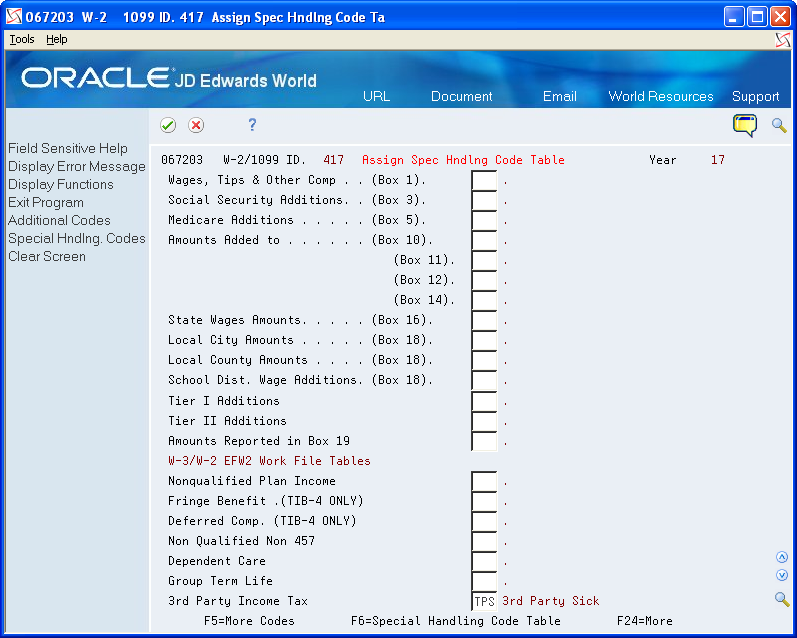Open the Document link in the banner
The width and height of the screenshot is (797, 638).
pos(462,96)
